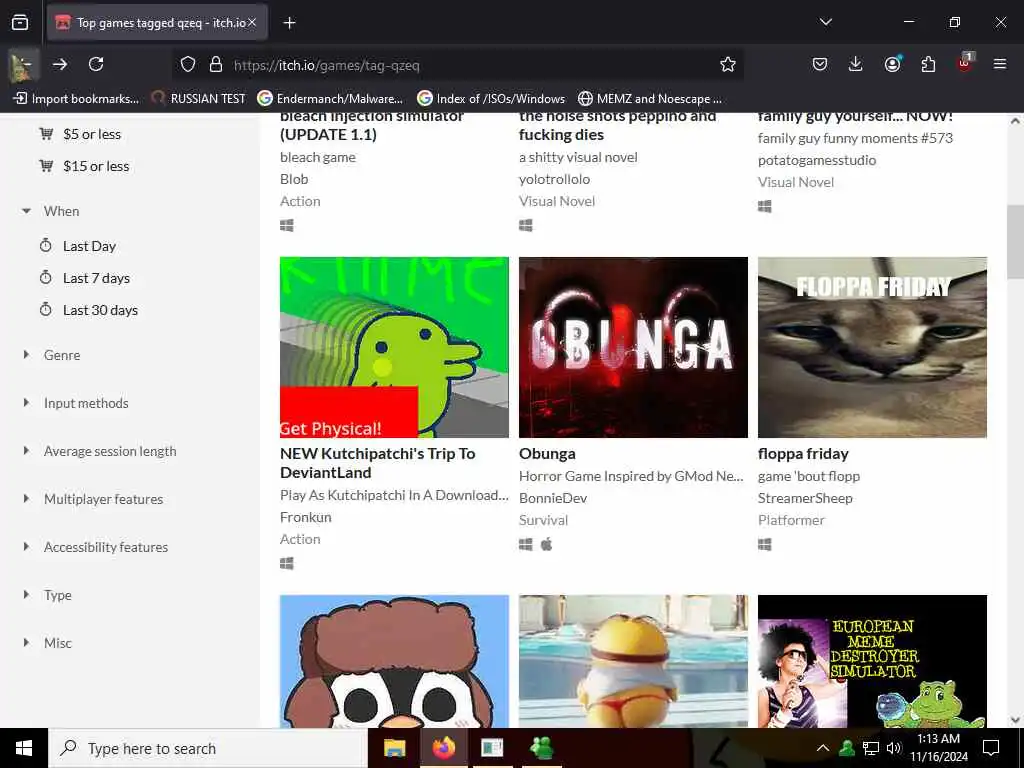Open the Firefox account menu
This screenshot has height=768, width=1024.
[x=892, y=64]
